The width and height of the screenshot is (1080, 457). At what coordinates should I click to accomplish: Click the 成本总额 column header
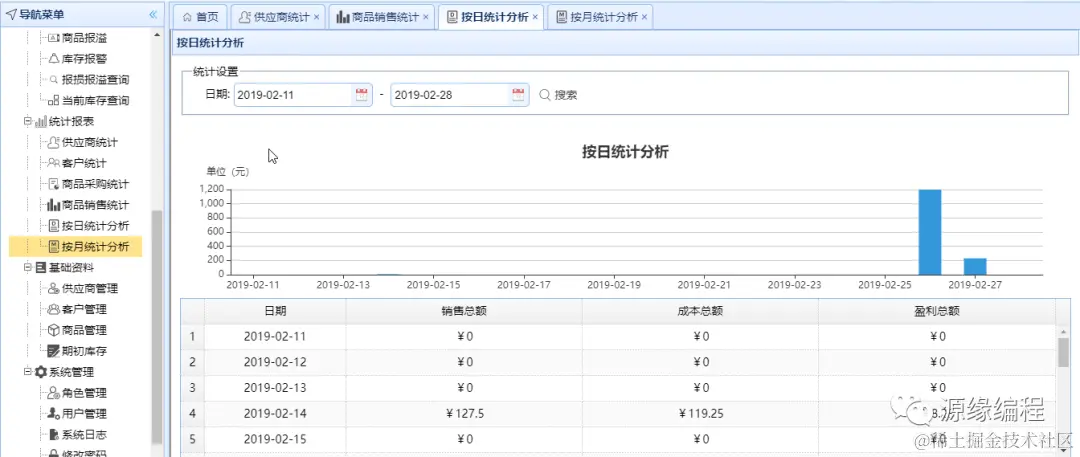point(700,311)
